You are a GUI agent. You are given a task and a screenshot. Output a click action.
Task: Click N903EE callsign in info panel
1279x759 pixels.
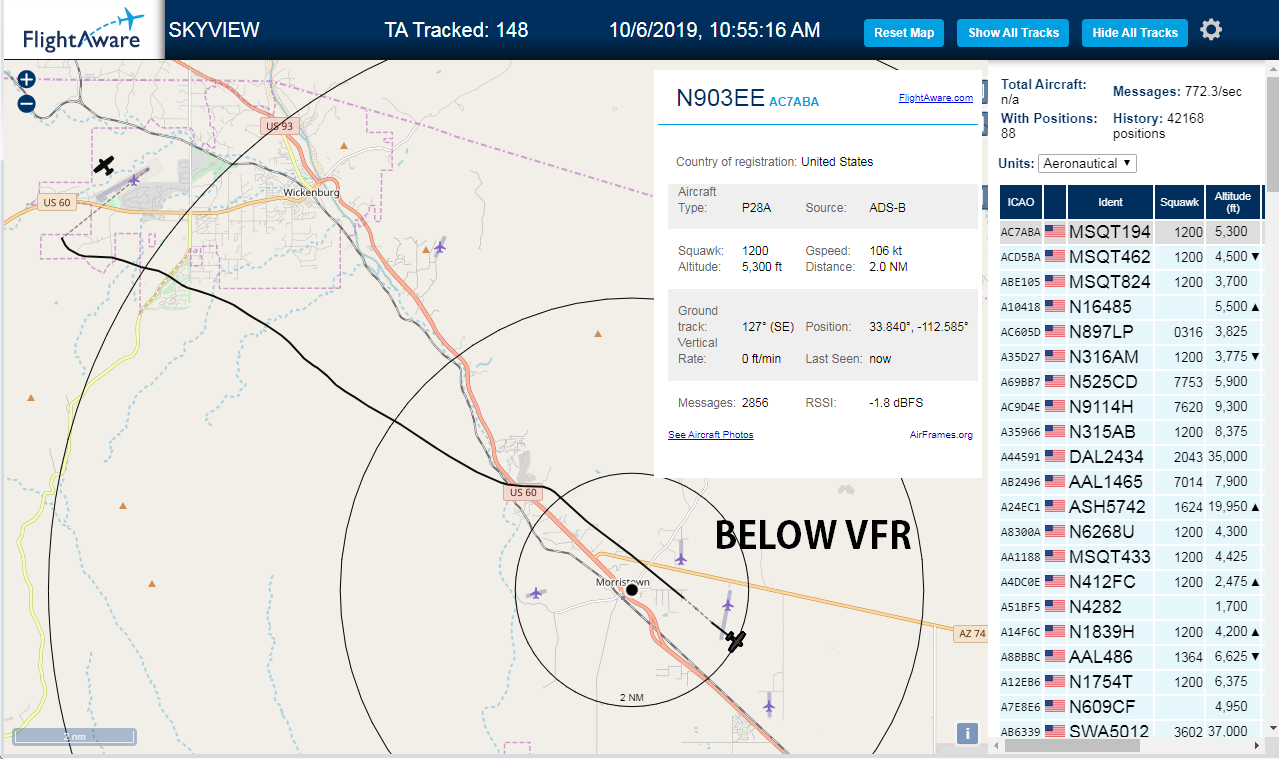(720, 98)
